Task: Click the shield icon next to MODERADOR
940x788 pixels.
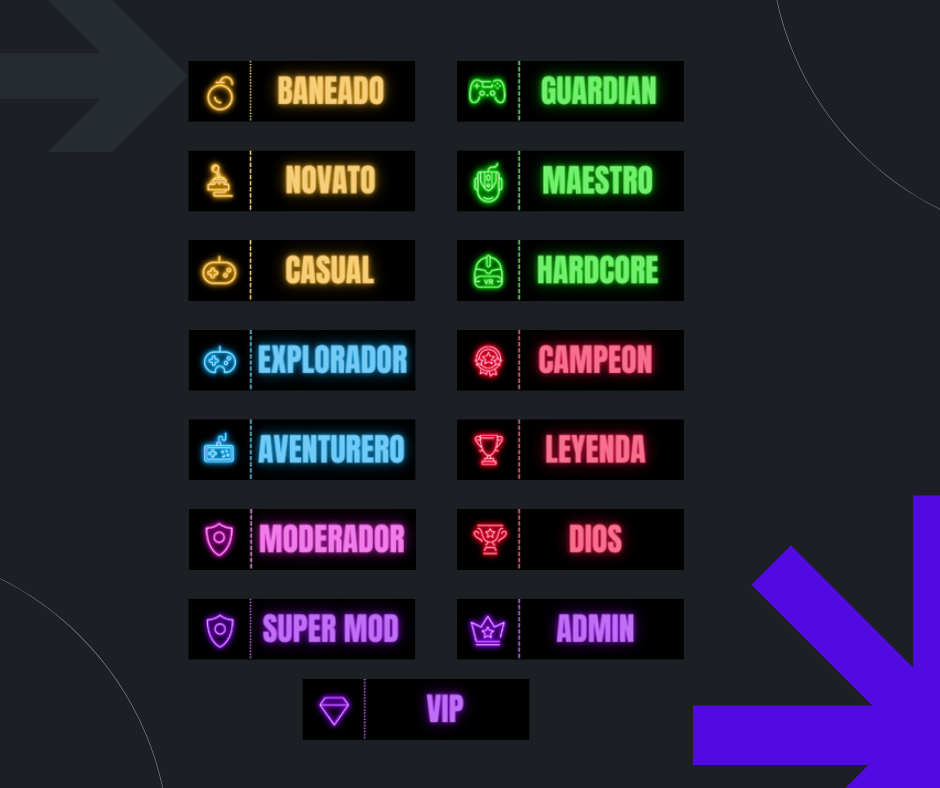Action: (219, 539)
